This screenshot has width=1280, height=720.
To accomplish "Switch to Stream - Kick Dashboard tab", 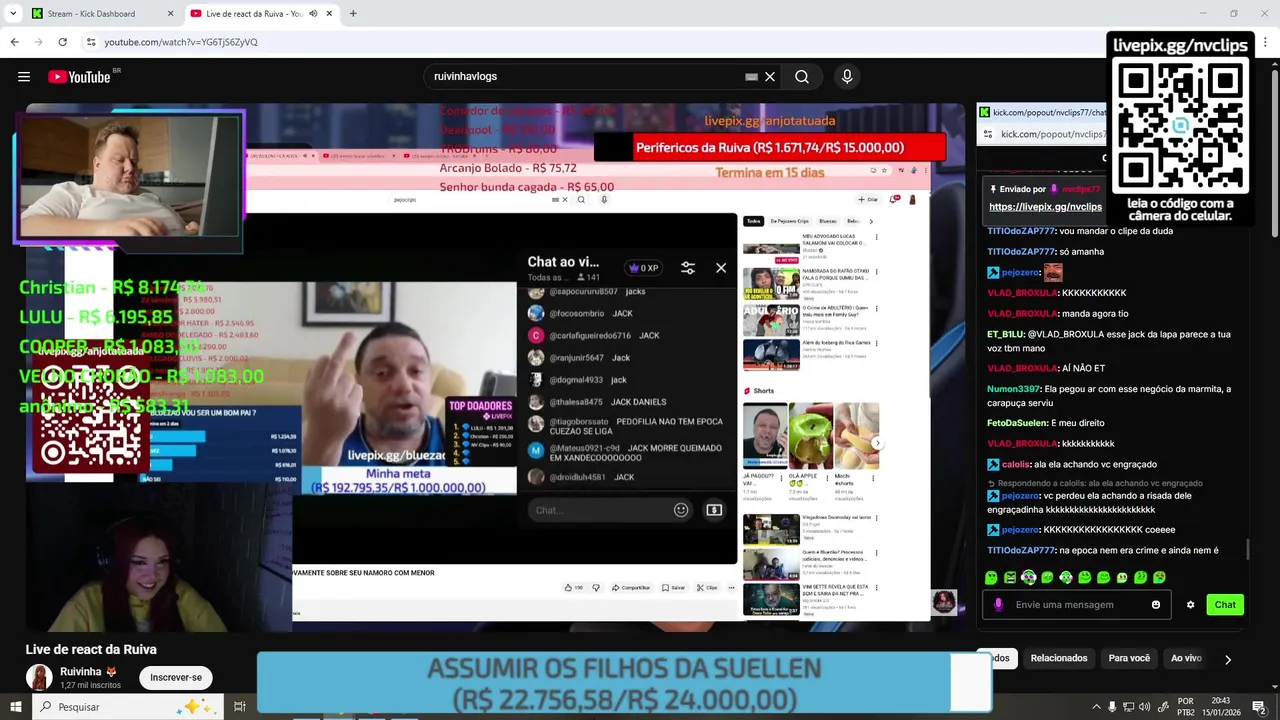I will tap(102, 14).
